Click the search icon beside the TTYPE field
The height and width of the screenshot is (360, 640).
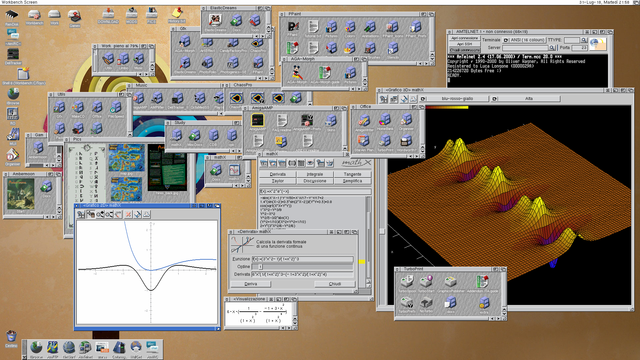pyautogui.click(x=584, y=40)
